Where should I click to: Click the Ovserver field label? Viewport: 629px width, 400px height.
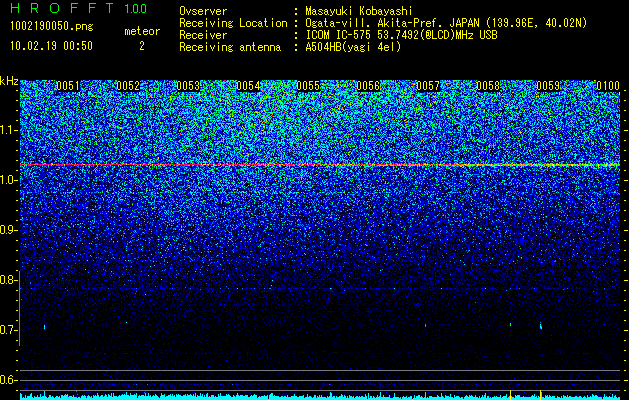coord(203,11)
